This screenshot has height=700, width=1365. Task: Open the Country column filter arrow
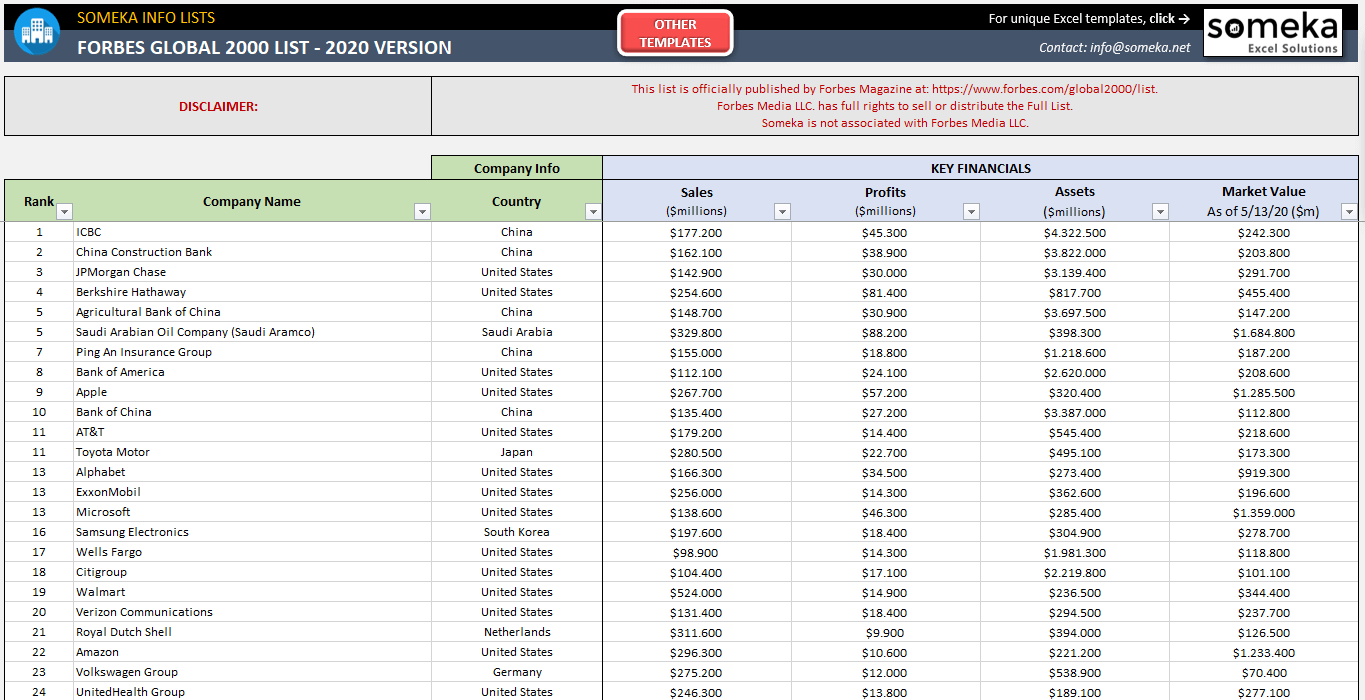coord(593,211)
